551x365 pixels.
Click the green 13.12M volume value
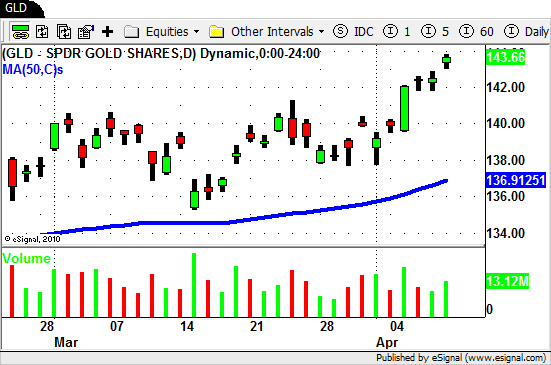tap(507, 281)
